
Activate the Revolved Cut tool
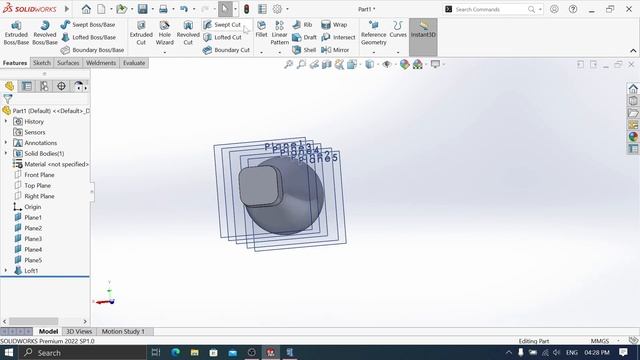click(188, 33)
